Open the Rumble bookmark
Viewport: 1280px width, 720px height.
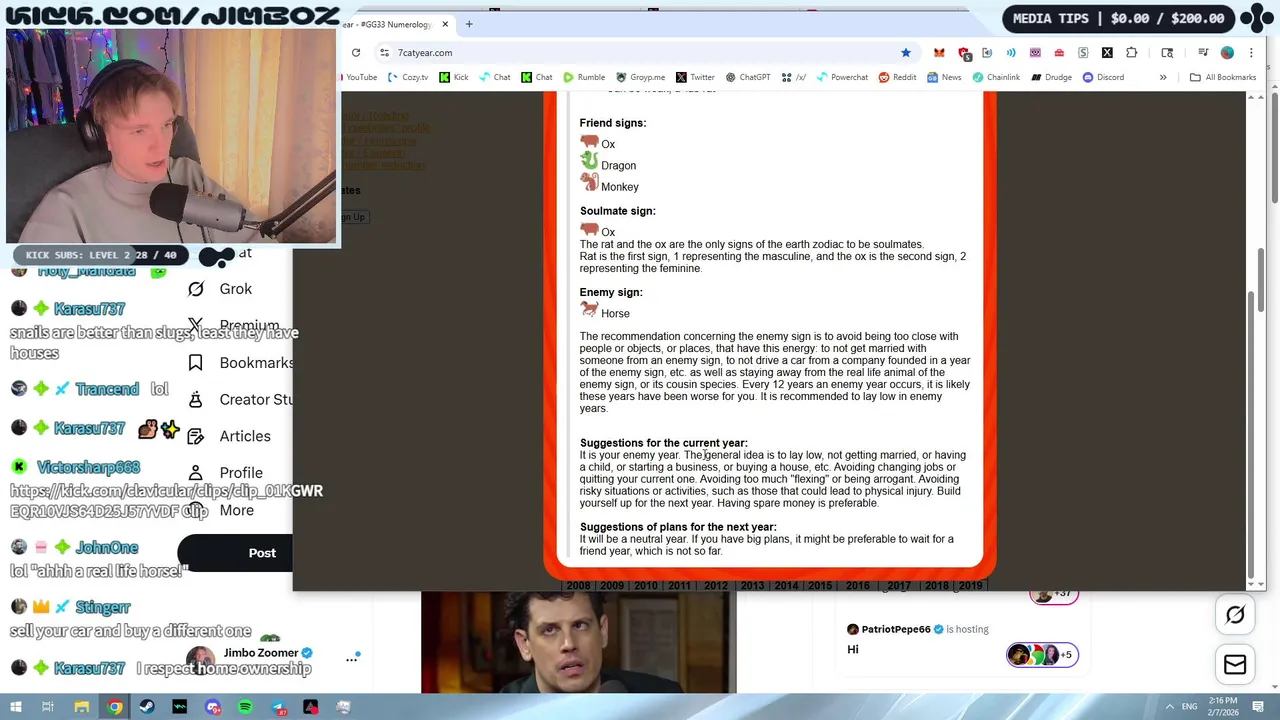[584, 77]
